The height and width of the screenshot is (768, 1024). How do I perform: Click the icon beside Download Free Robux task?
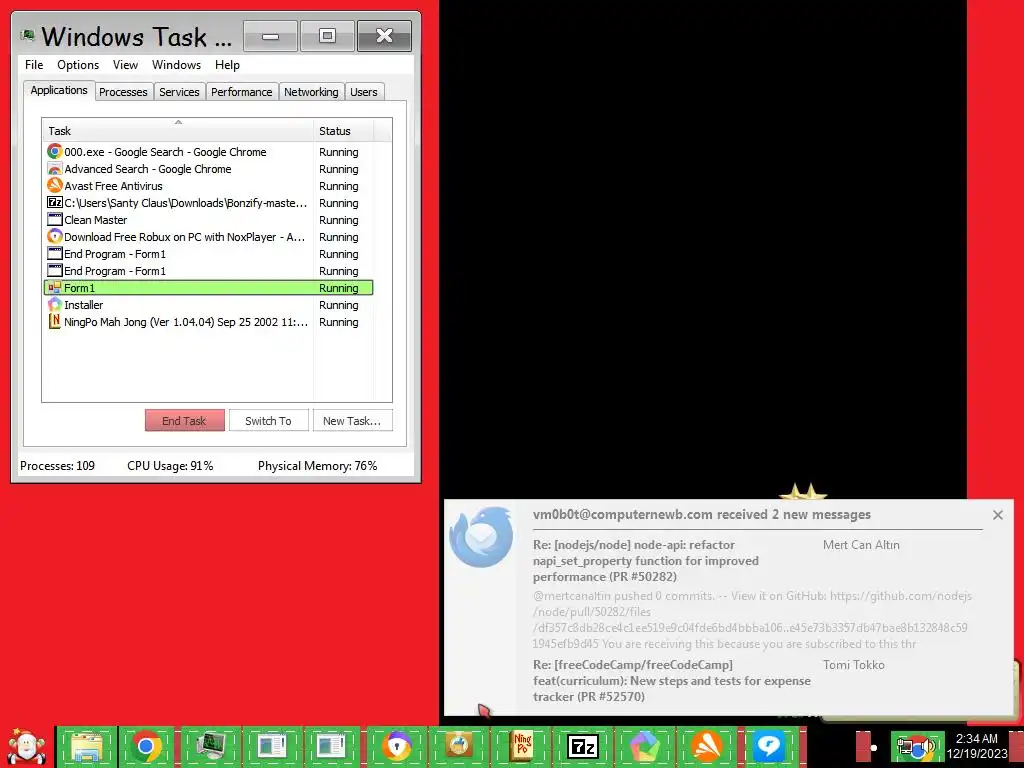(x=55, y=236)
